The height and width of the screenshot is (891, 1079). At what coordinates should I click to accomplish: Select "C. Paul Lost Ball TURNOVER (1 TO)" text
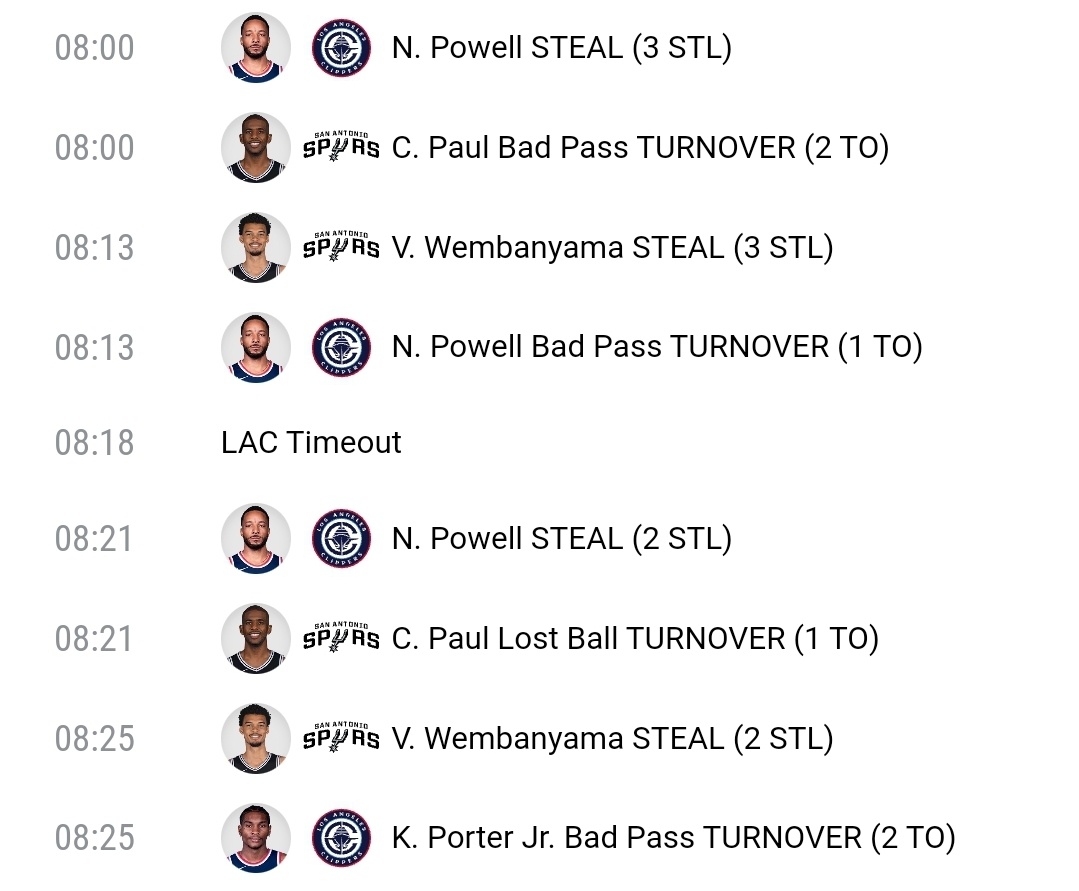(635, 638)
